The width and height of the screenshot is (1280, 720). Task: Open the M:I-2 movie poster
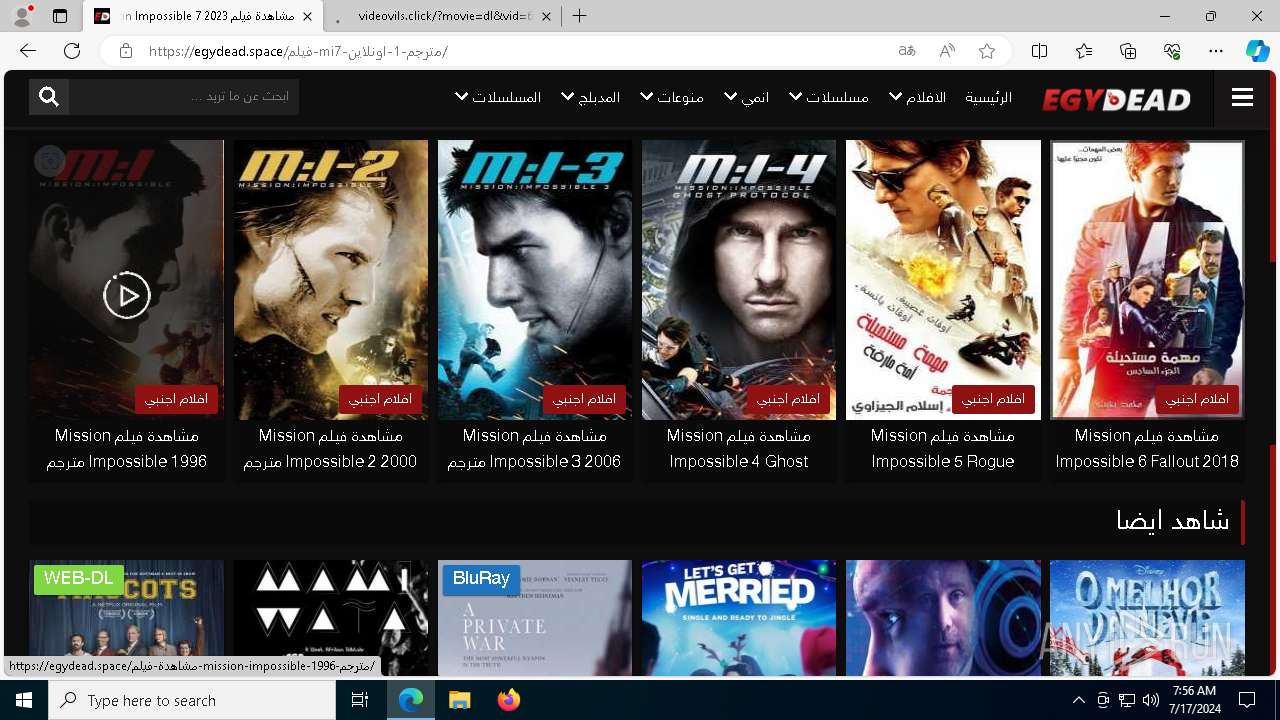(331, 279)
